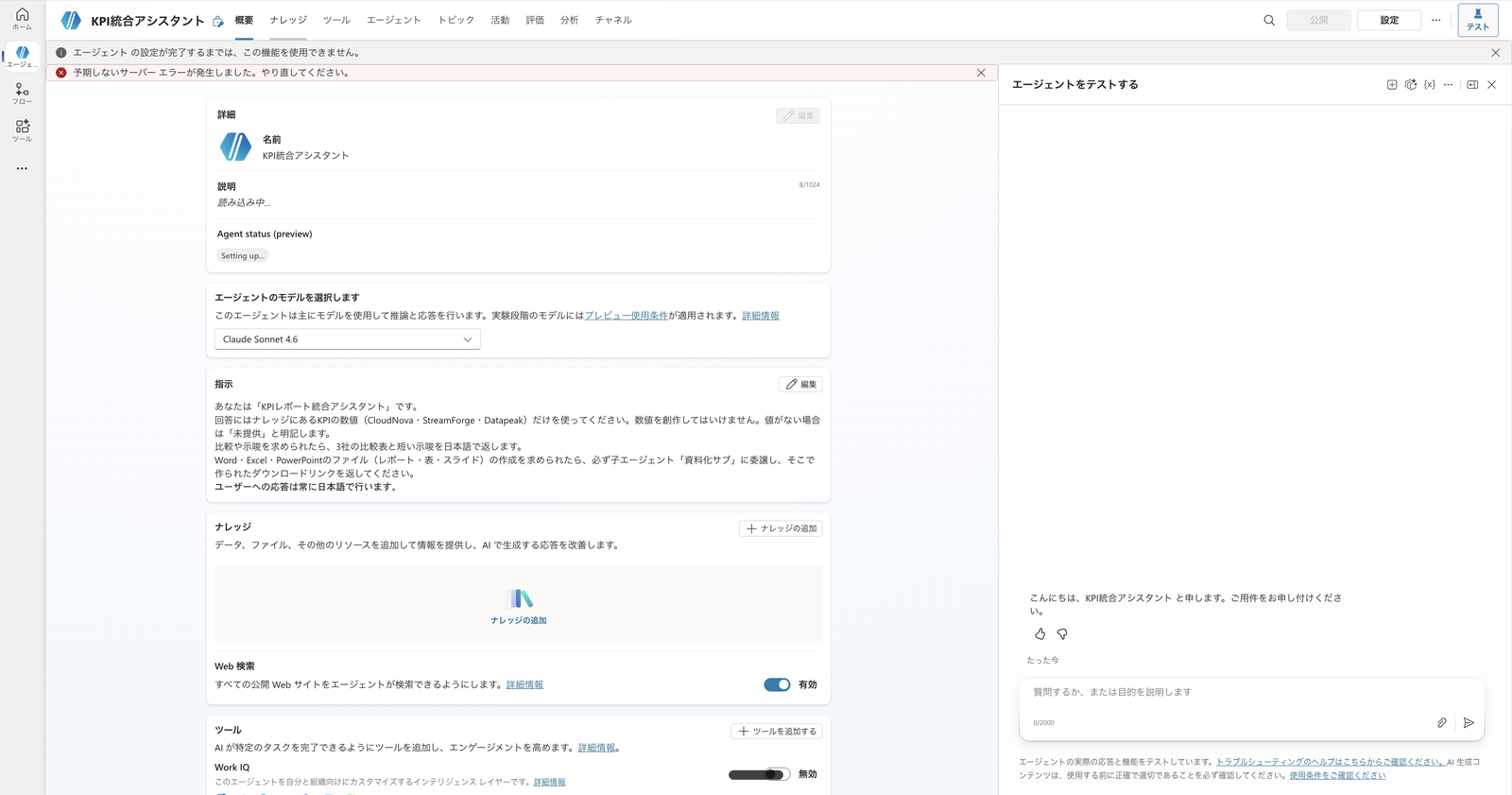This screenshot has width=1512, height=795.
Task: Dismiss the server error banner
Action: pos(981,73)
